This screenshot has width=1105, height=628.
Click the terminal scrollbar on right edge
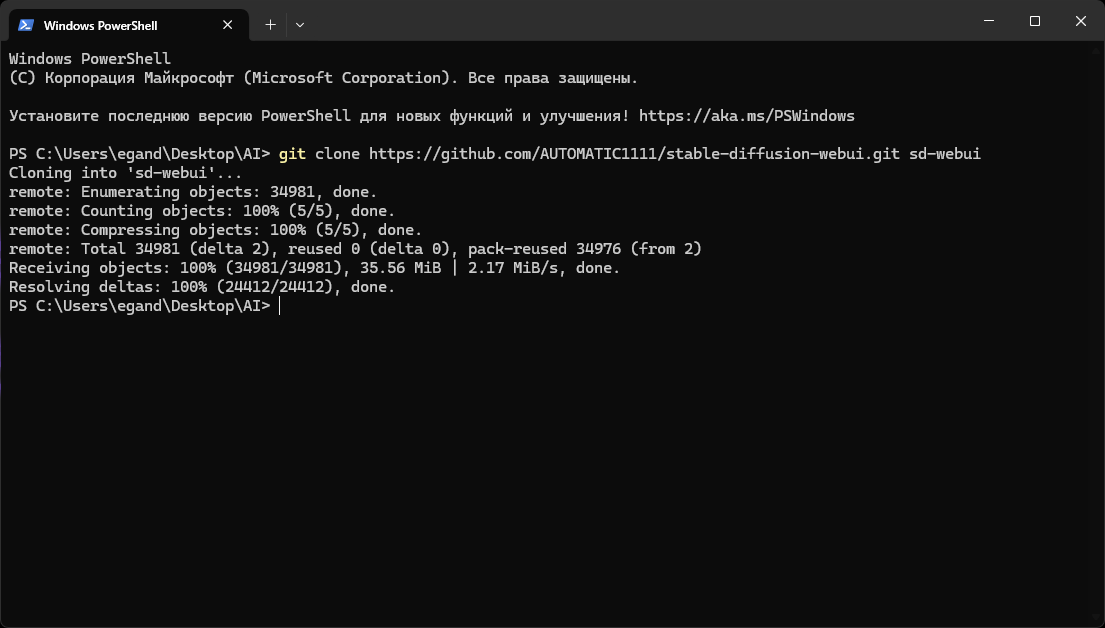[x=1099, y=331]
